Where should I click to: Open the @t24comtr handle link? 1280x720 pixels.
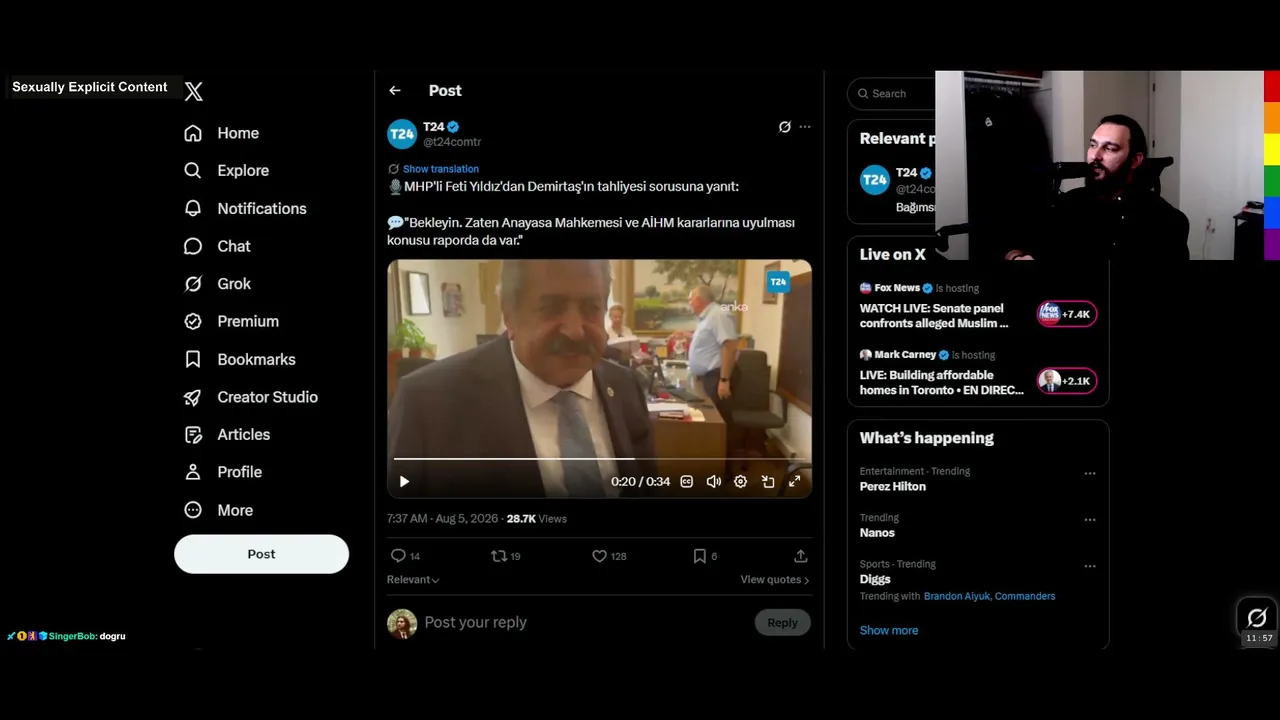(x=452, y=142)
